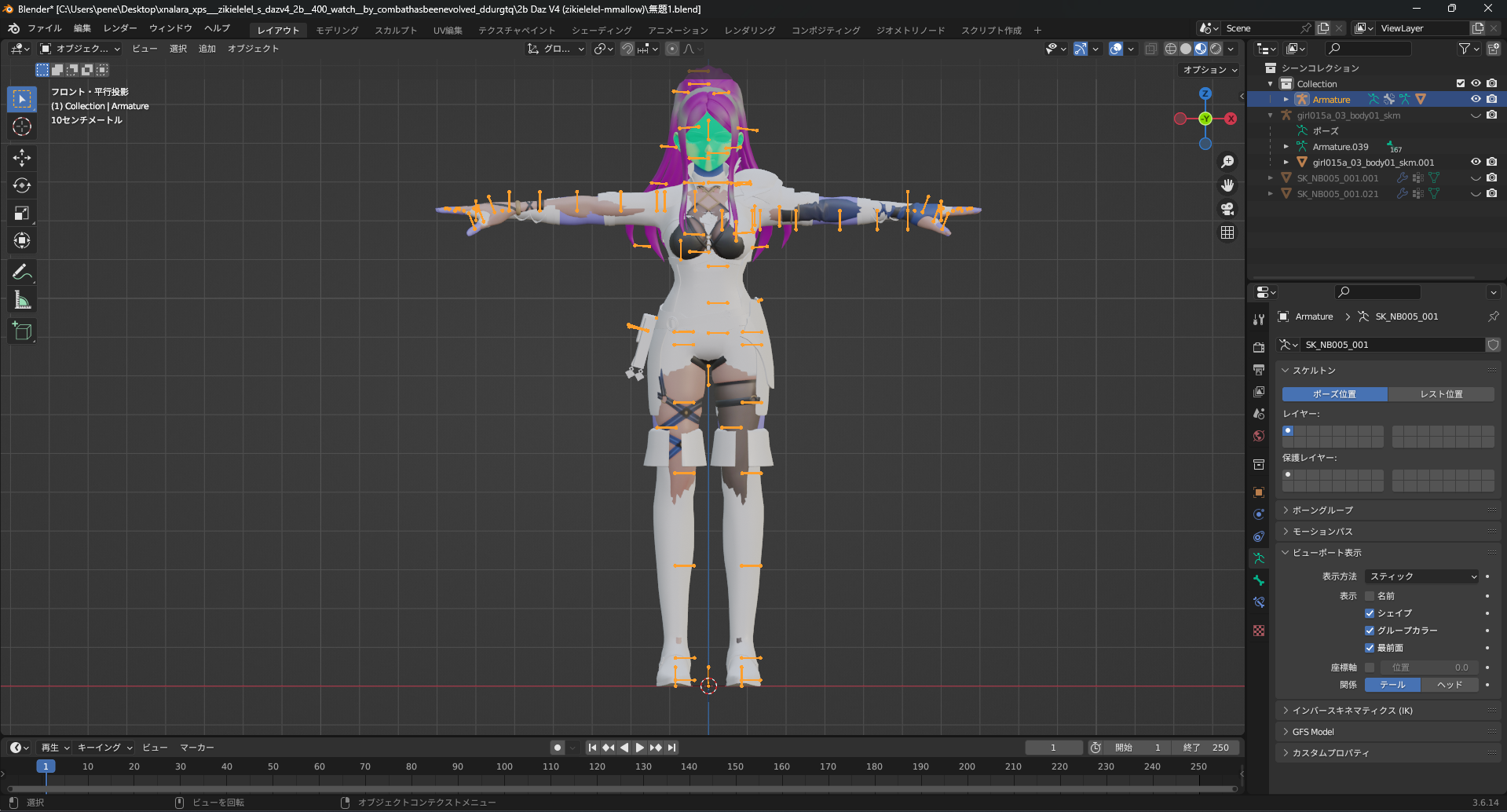1507x812 pixels.
Task: Switch to the スカルプト workspace tab
Action: click(396, 31)
